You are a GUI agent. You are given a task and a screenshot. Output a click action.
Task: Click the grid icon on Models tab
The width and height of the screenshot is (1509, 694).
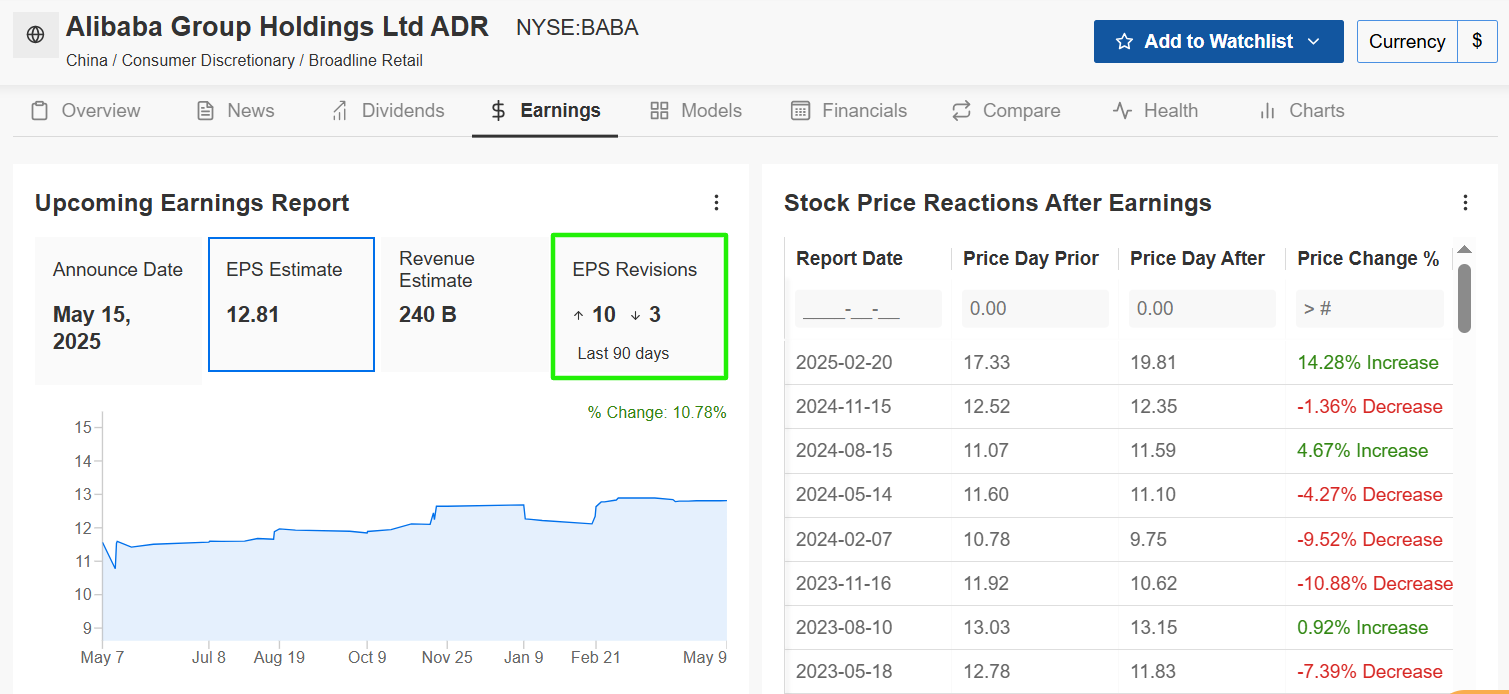tap(659, 111)
